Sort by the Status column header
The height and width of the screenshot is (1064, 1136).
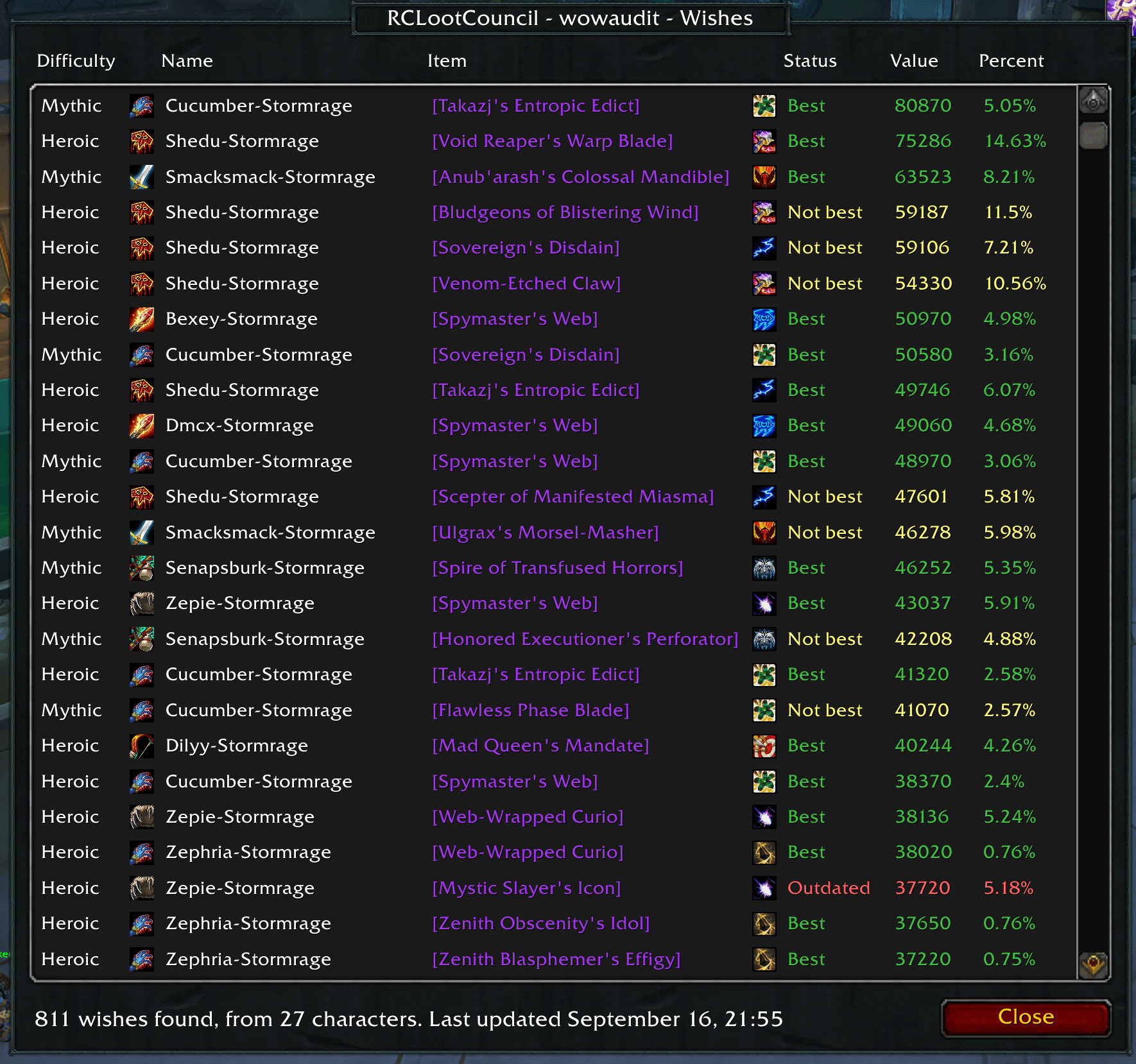point(810,61)
